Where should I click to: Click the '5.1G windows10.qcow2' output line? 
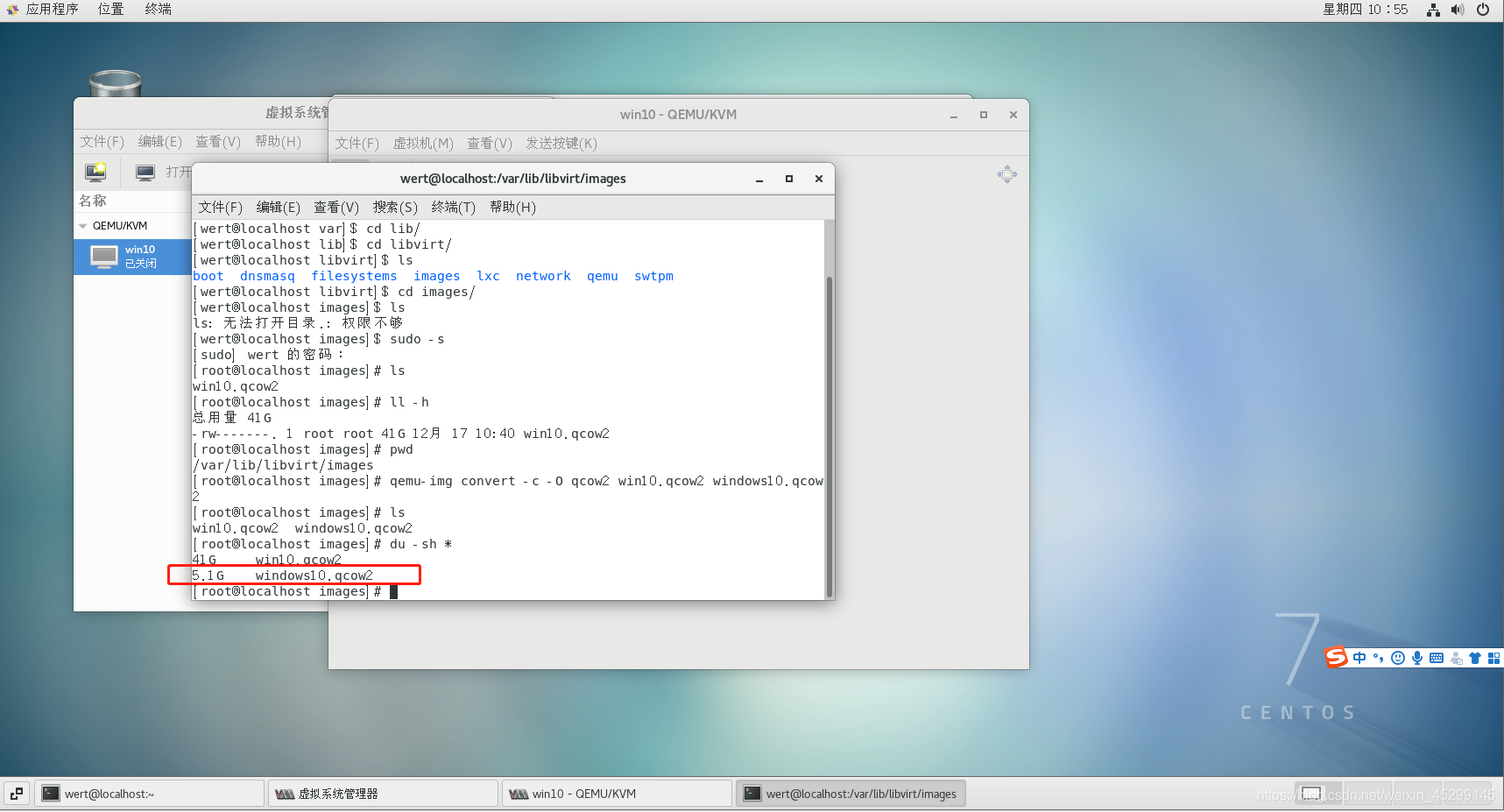click(283, 575)
